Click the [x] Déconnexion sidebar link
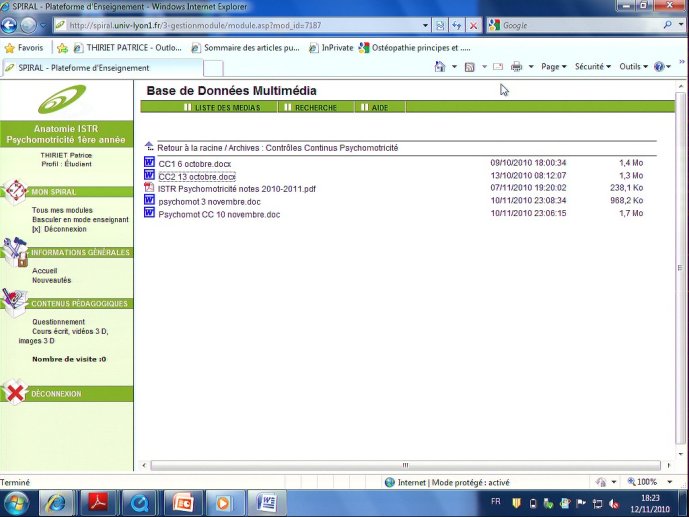Screen dimensions: 689x517 (59, 229)
